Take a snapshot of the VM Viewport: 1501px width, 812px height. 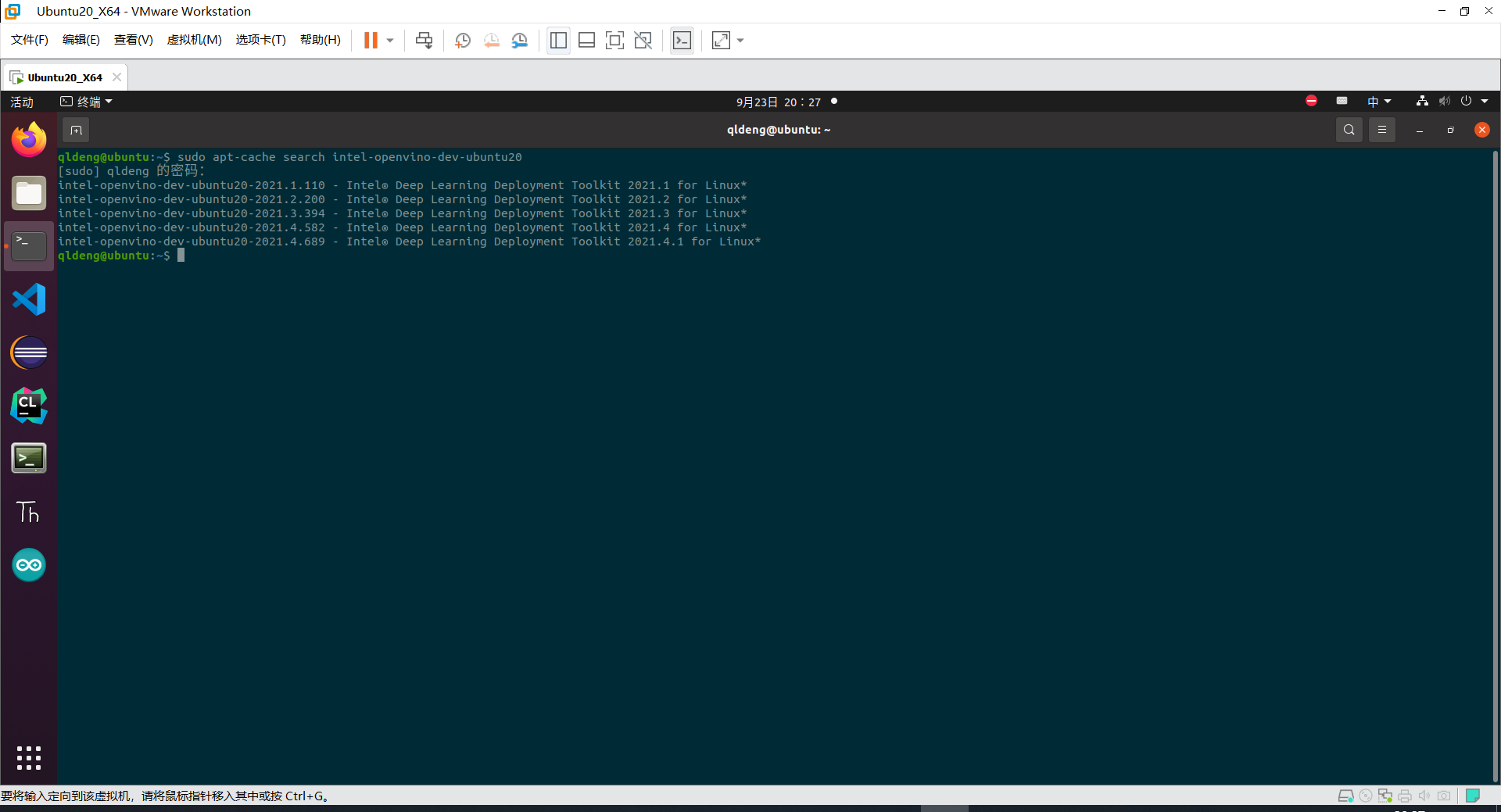(x=463, y=41)
